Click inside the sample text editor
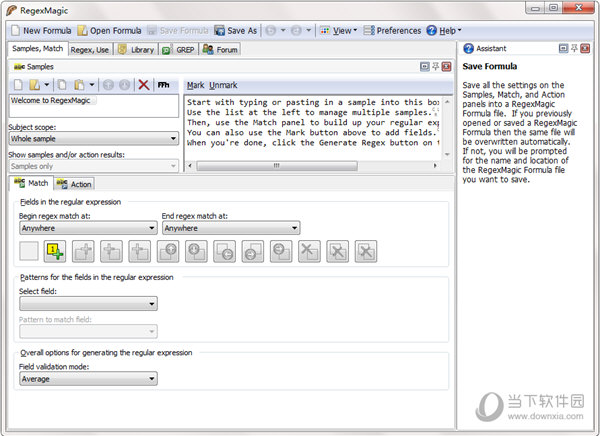Image resolution: width=600 pixels, height=436 pixels. [x=312, y=126]
